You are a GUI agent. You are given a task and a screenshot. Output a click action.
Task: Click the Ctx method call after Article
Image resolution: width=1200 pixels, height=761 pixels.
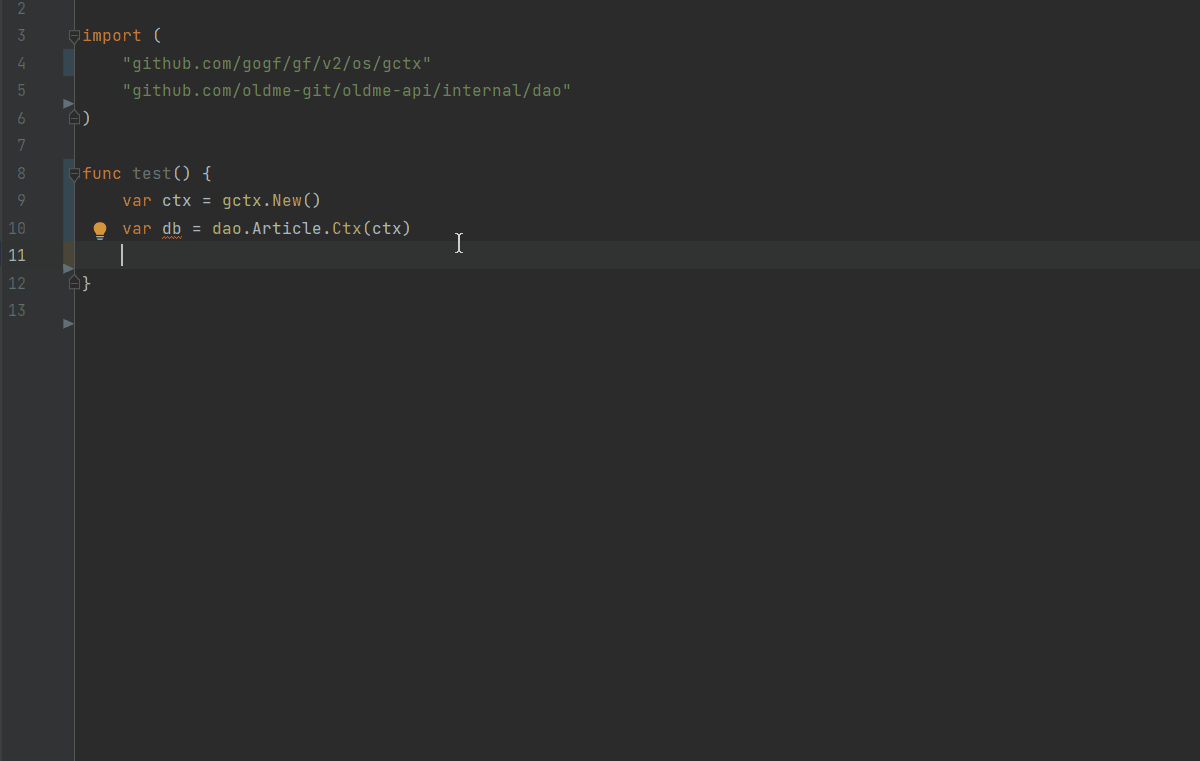[346, 229]
